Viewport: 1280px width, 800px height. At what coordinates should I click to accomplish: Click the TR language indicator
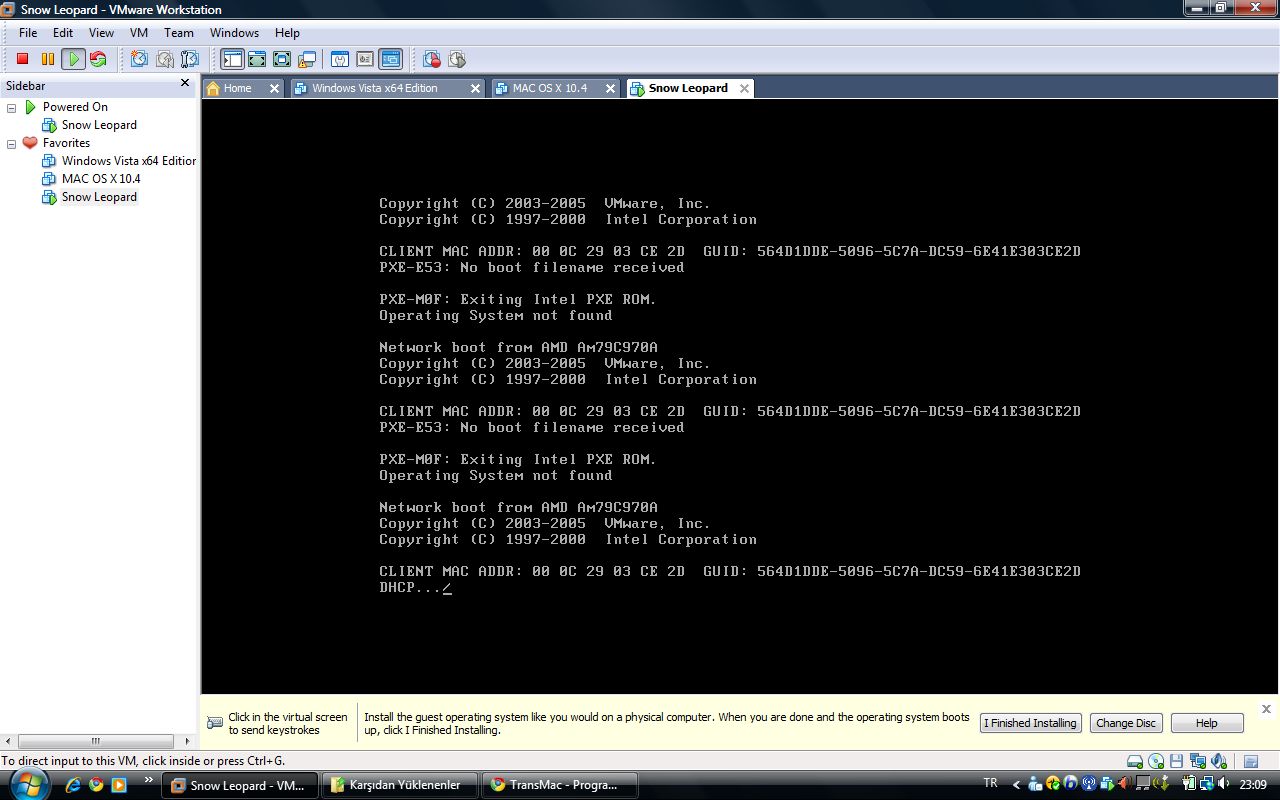(x=990, y=783)
